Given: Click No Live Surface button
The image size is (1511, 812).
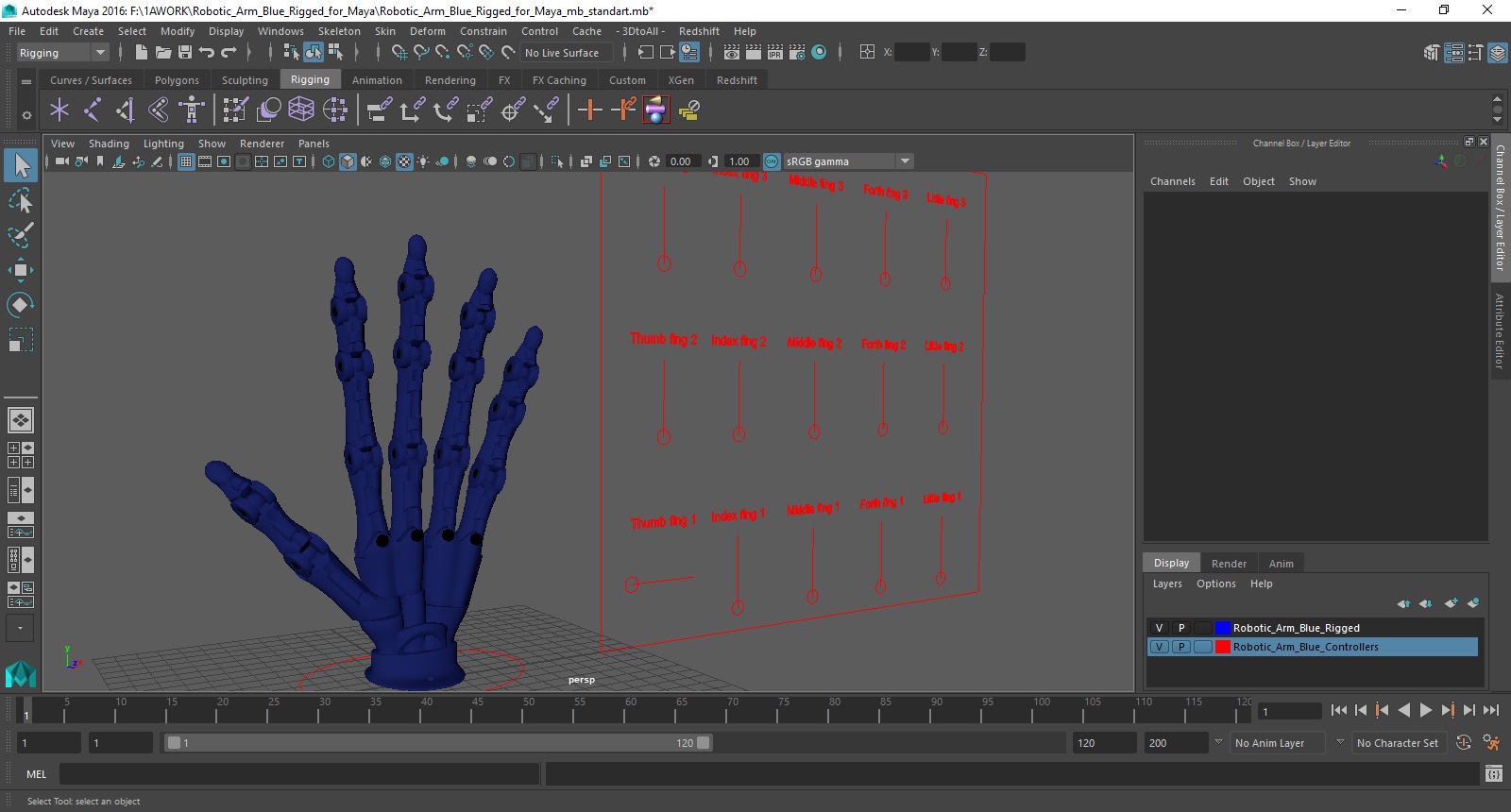Looking at the screenshot, I should click(x=566, y=53).
